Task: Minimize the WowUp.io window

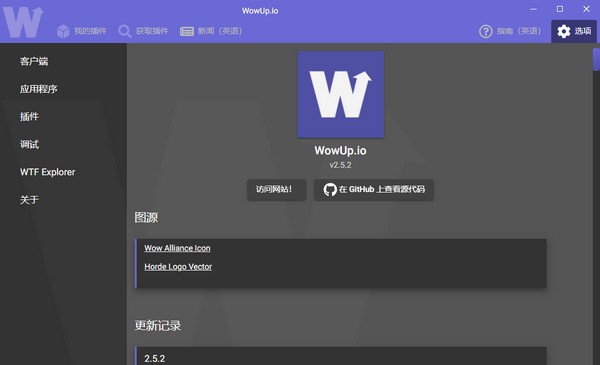Action: pos(533,9)
